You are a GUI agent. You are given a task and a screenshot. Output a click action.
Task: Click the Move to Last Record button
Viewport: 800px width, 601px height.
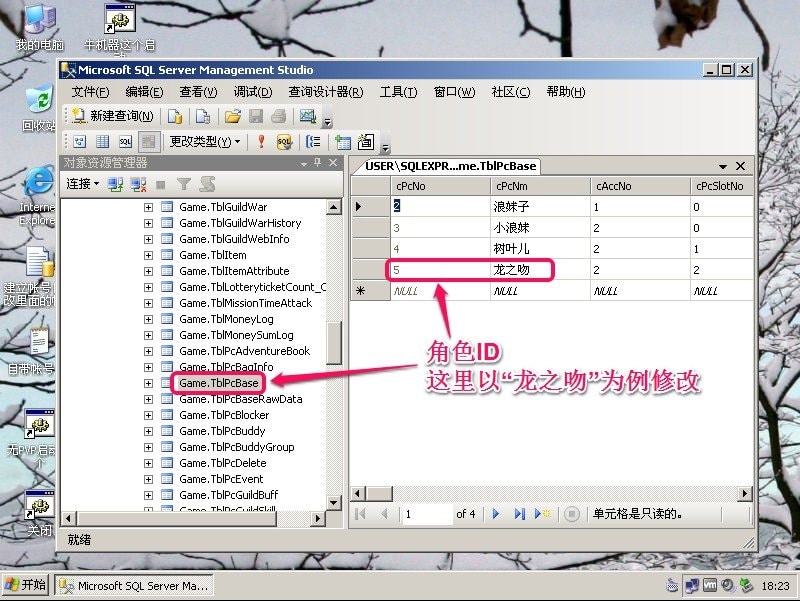pos(519,511)
